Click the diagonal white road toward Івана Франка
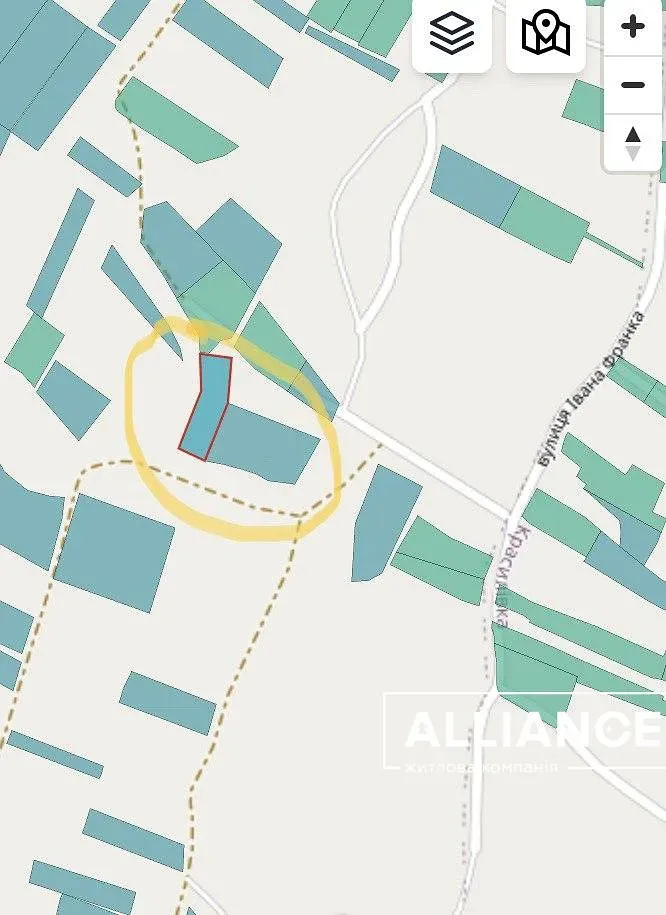666x915 pixels. coord(425,463)
